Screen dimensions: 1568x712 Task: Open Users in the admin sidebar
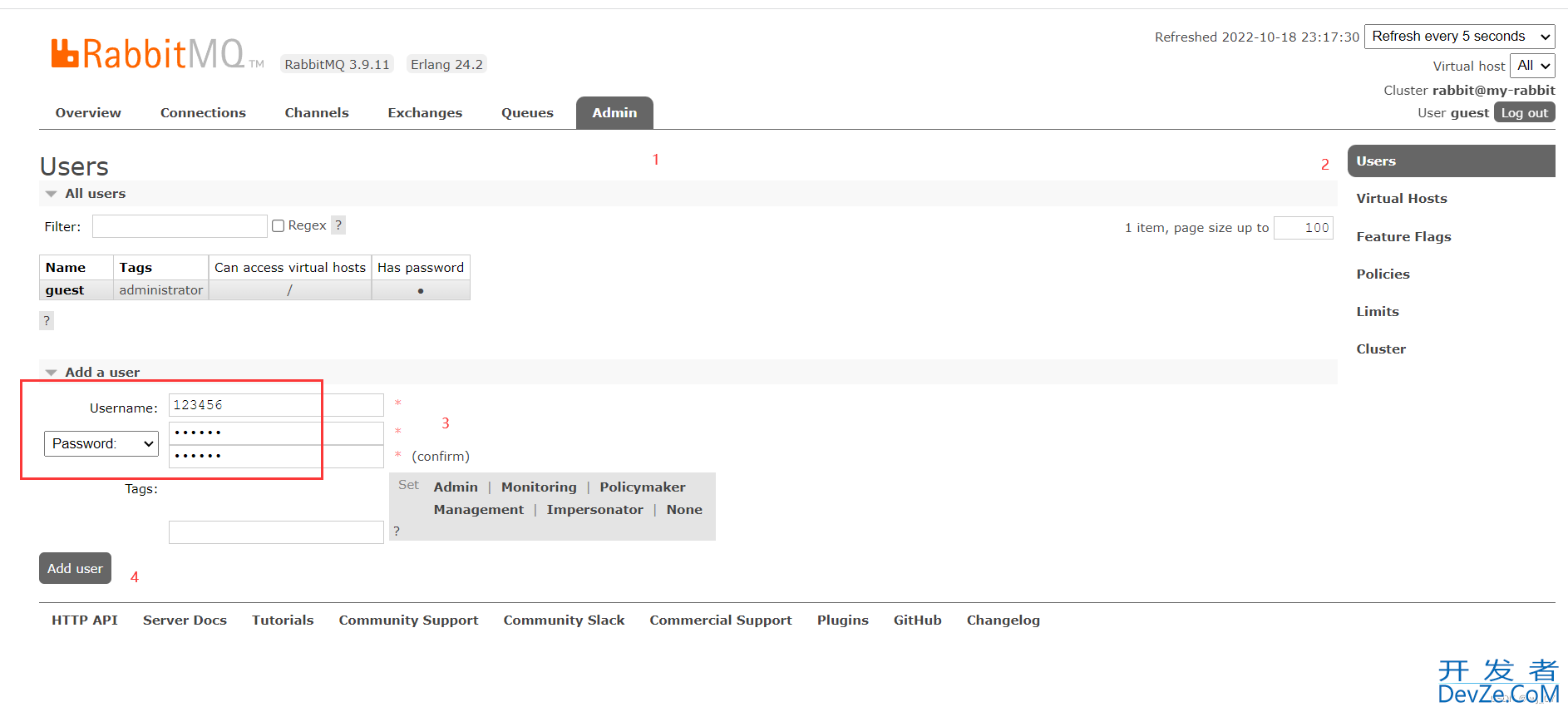click(1451, 161)
